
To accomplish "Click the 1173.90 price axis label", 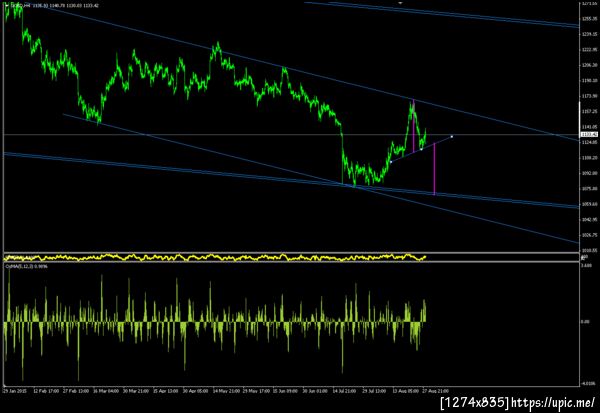I will click(590, 96).
